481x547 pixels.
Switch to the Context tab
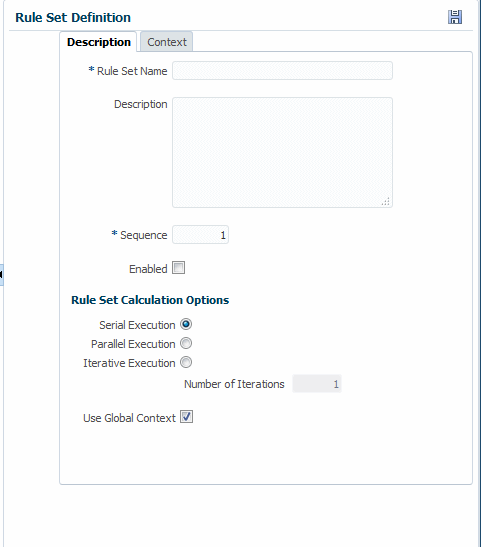tap(167, 42)
